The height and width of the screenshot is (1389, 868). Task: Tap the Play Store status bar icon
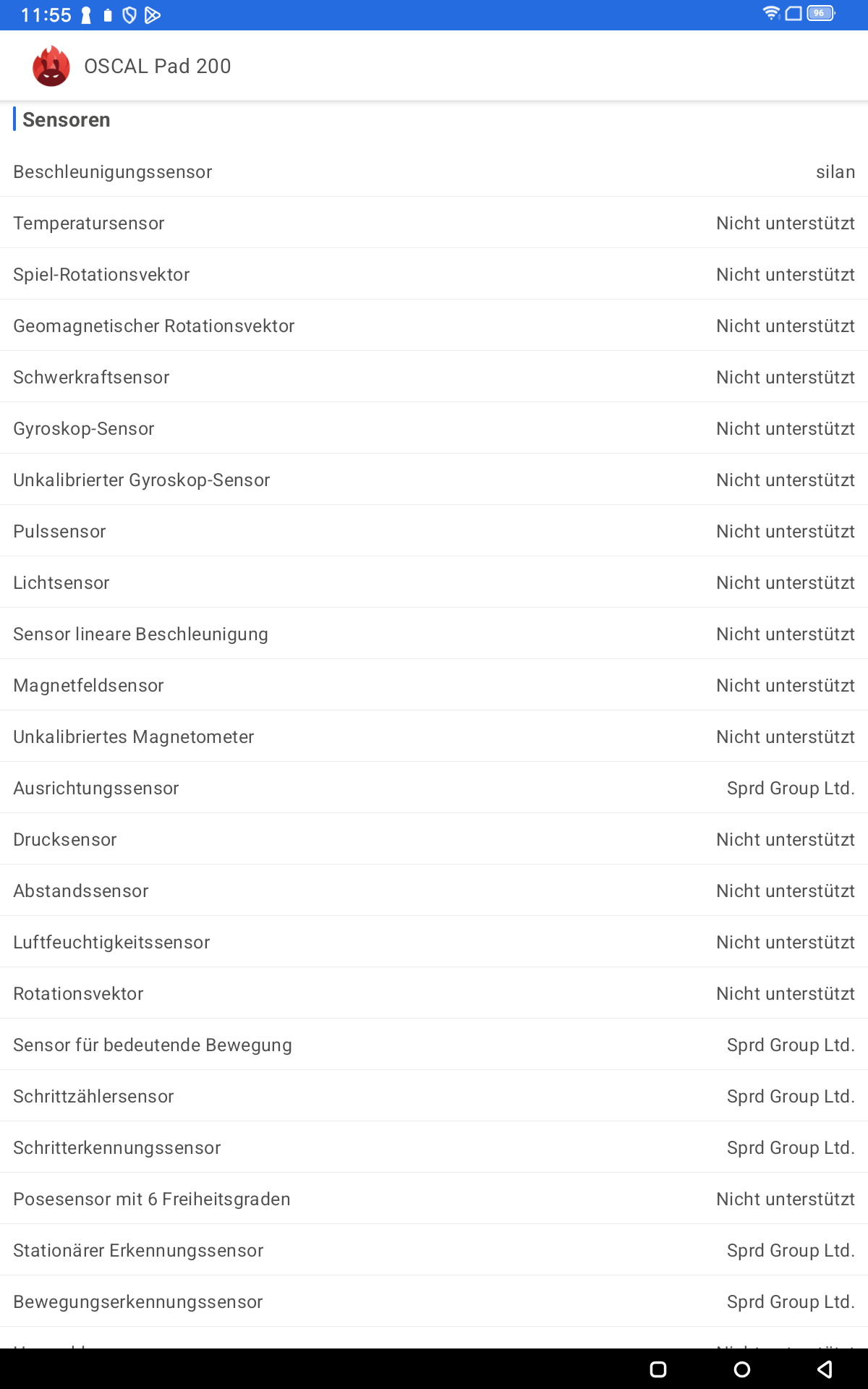[x=152, y=15]
